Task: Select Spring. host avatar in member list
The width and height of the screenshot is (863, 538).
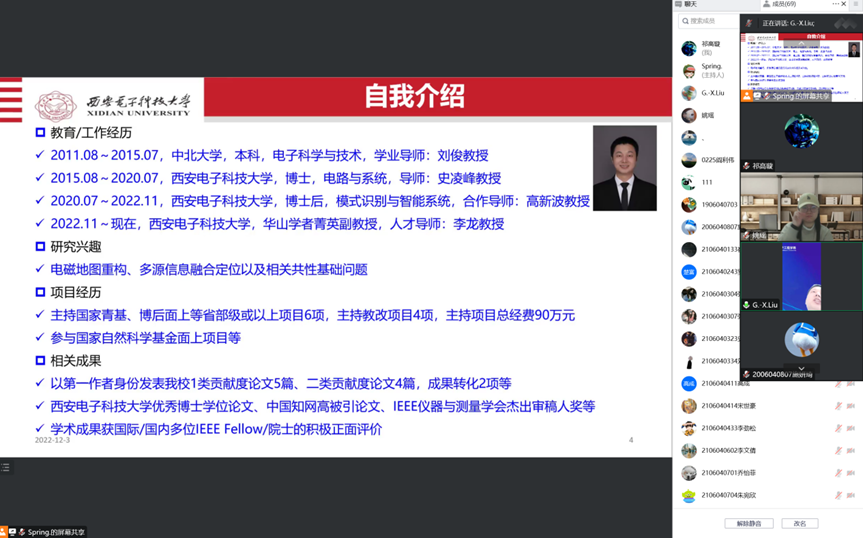Action: tap(689, 71)
